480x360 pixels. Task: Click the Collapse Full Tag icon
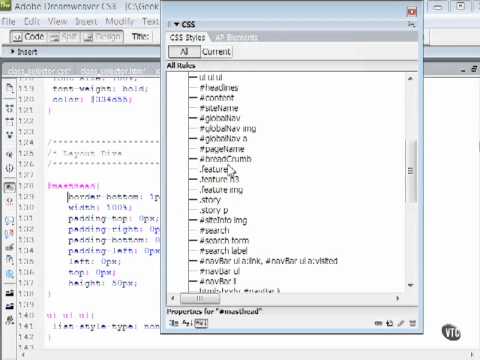tap(10, 108)
